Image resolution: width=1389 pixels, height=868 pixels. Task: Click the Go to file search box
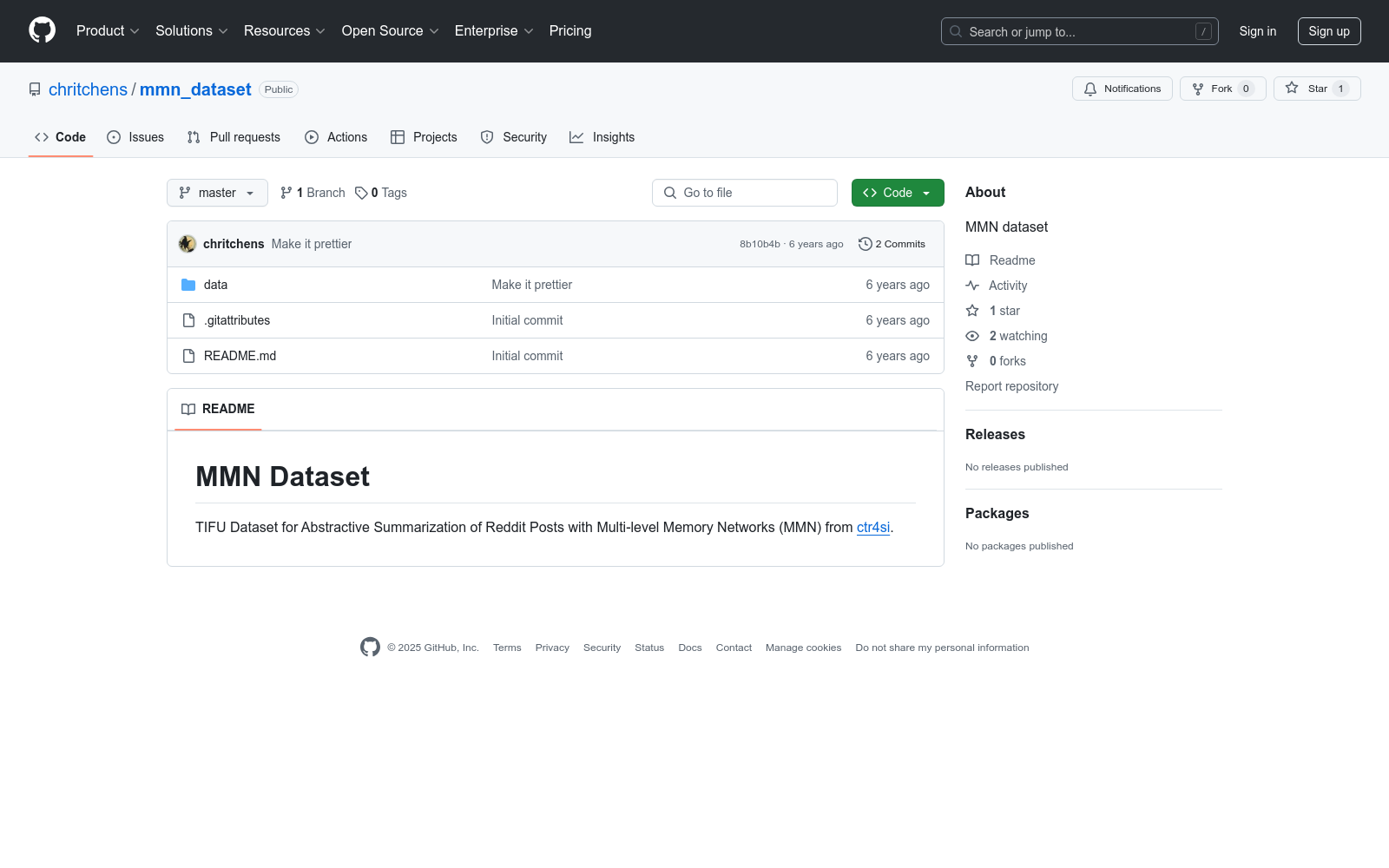pos(745,193)
